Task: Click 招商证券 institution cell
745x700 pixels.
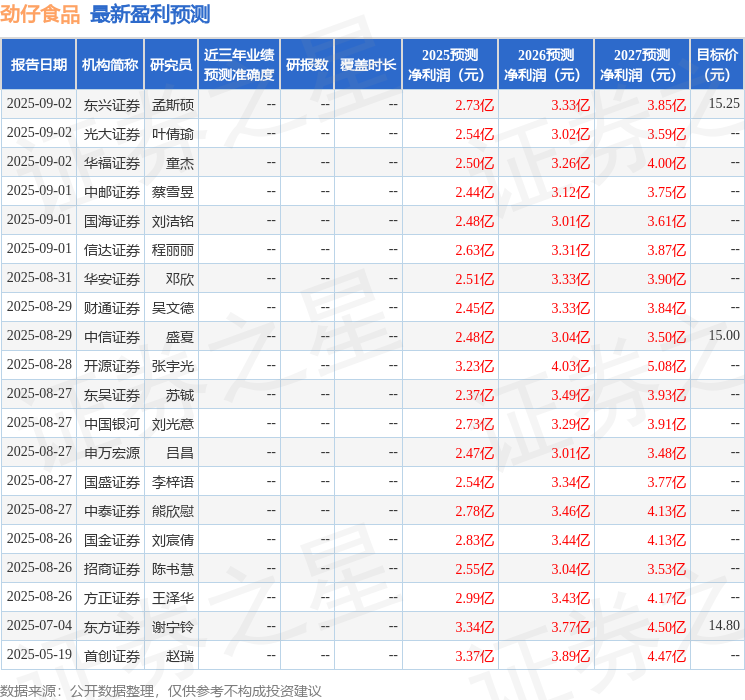Action: (x=112, y=569)
